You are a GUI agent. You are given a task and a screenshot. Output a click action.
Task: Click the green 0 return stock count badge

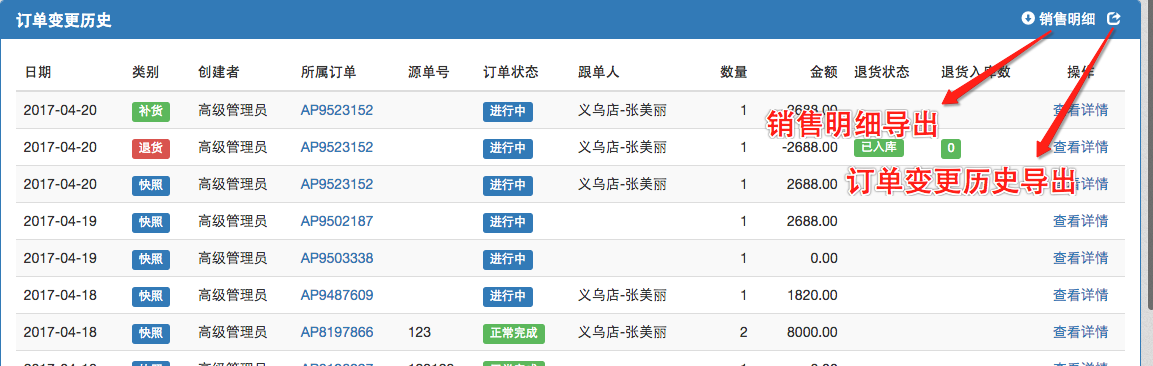point(951,148)
